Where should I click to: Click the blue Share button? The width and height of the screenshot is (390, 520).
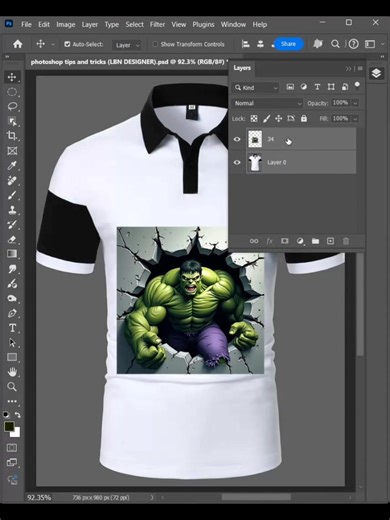click(x=288, y=44)
